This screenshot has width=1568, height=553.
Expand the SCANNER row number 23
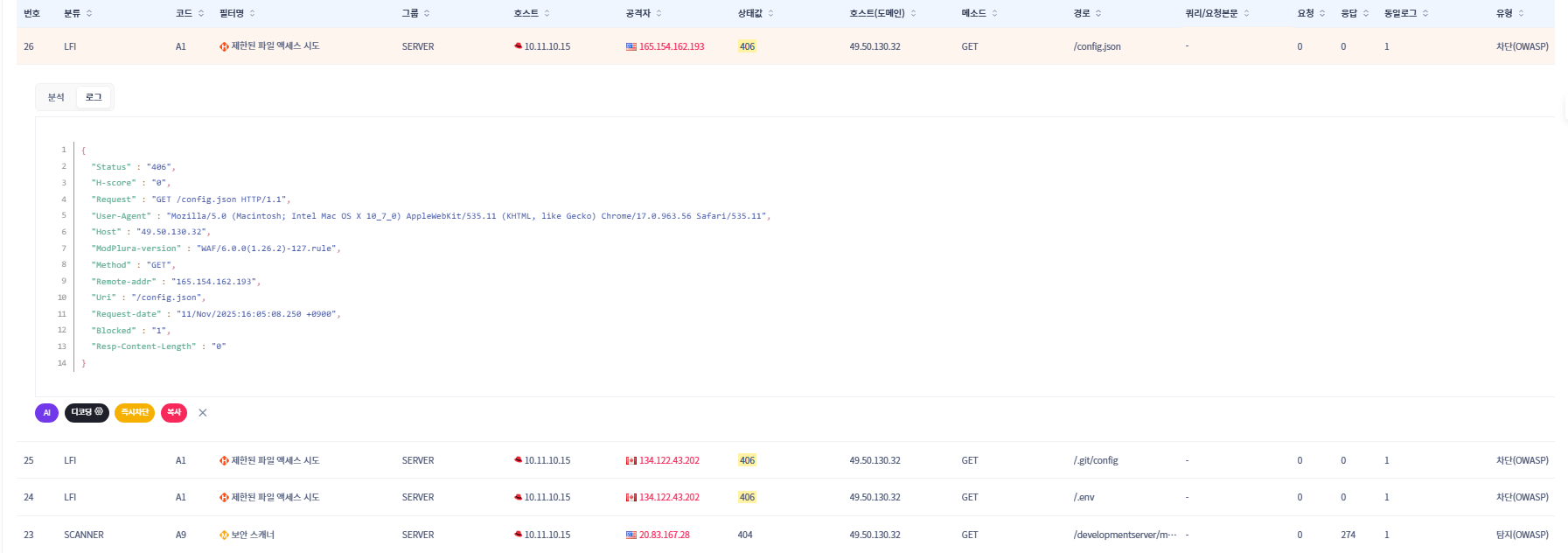83,535
